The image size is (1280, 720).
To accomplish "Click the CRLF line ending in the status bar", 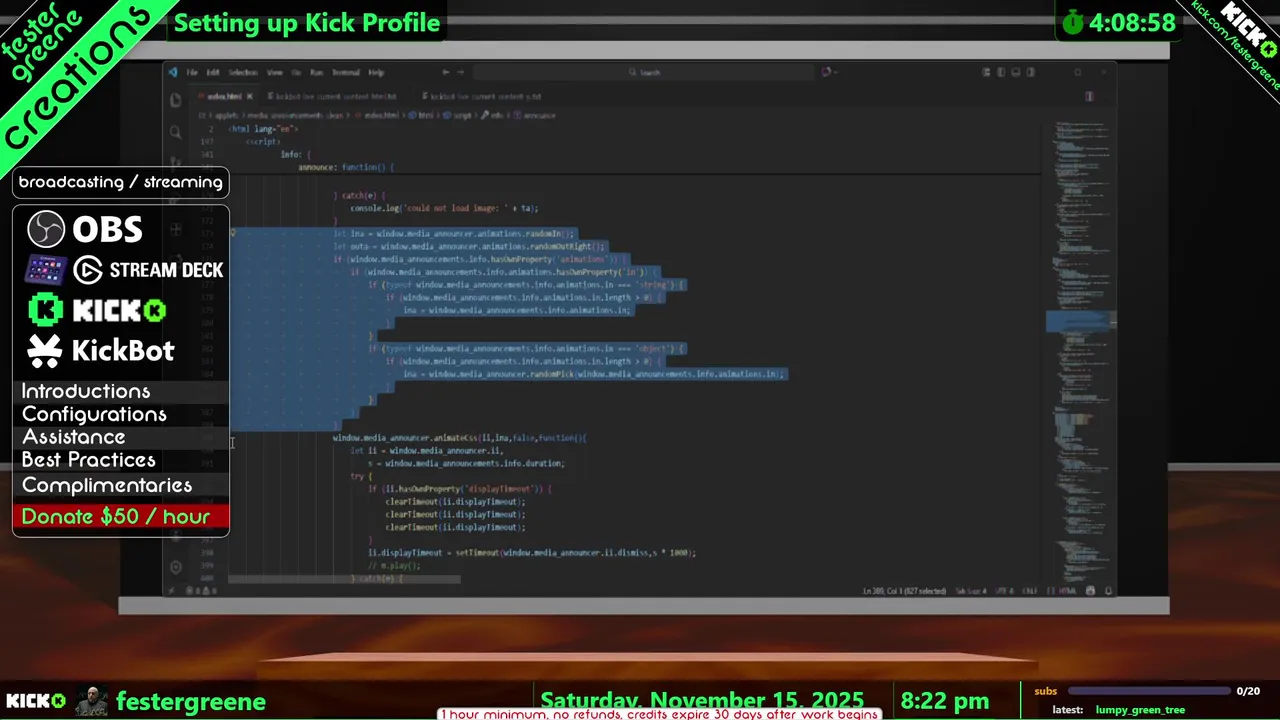I will pos(1030,591).
